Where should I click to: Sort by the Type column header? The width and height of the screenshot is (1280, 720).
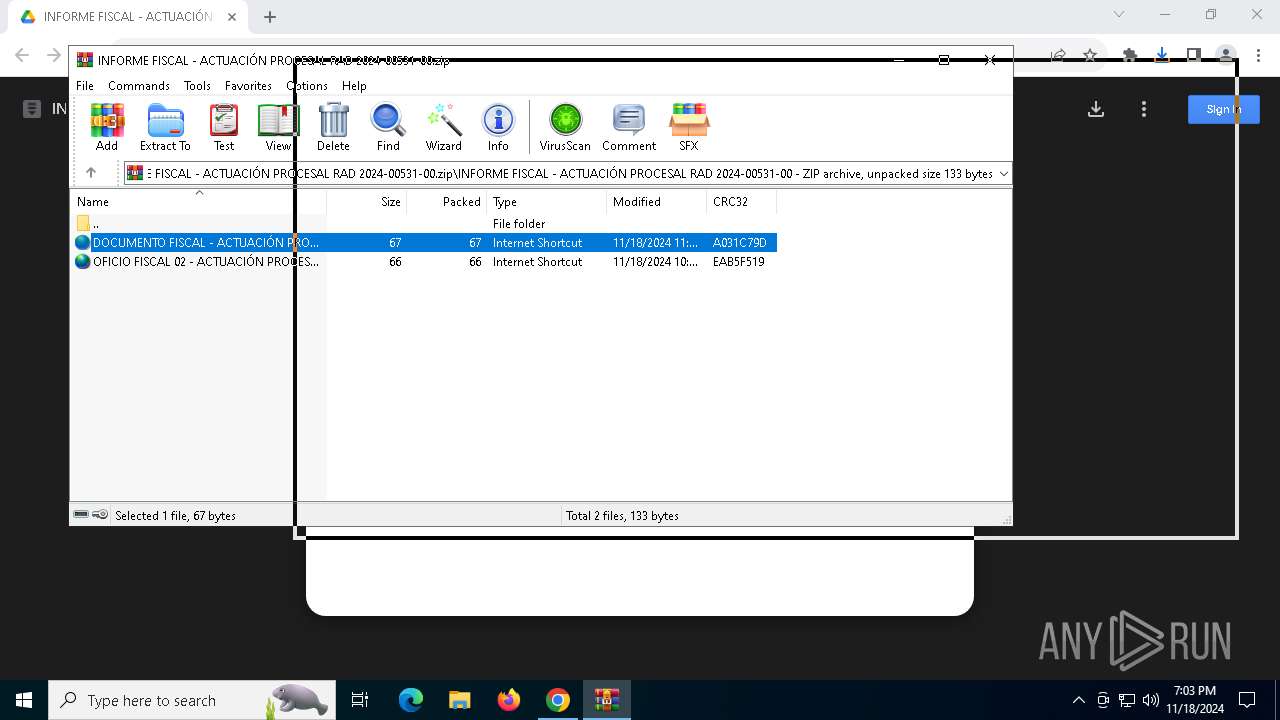[547, 202]
